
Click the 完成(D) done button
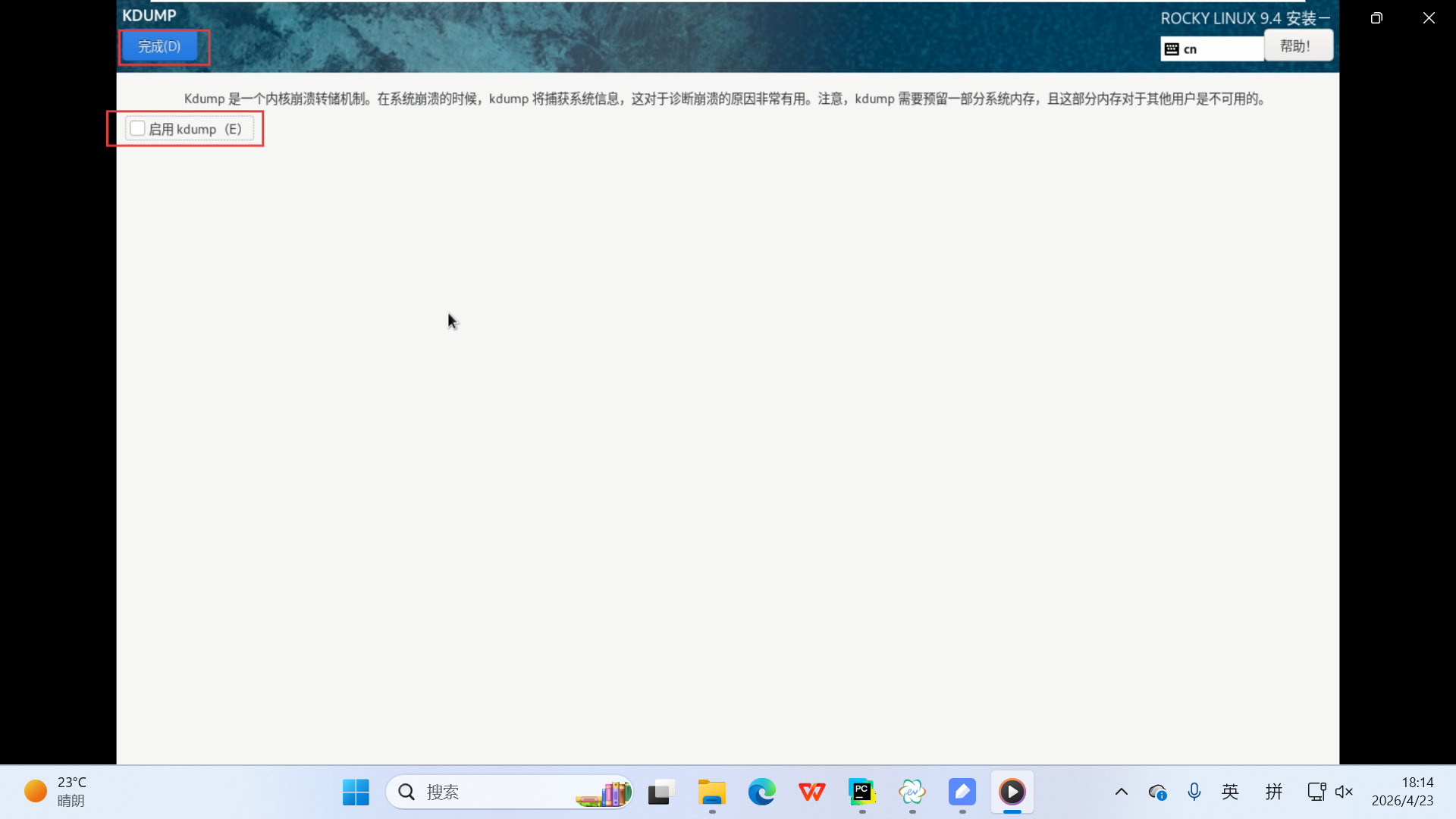coord(159,47)
